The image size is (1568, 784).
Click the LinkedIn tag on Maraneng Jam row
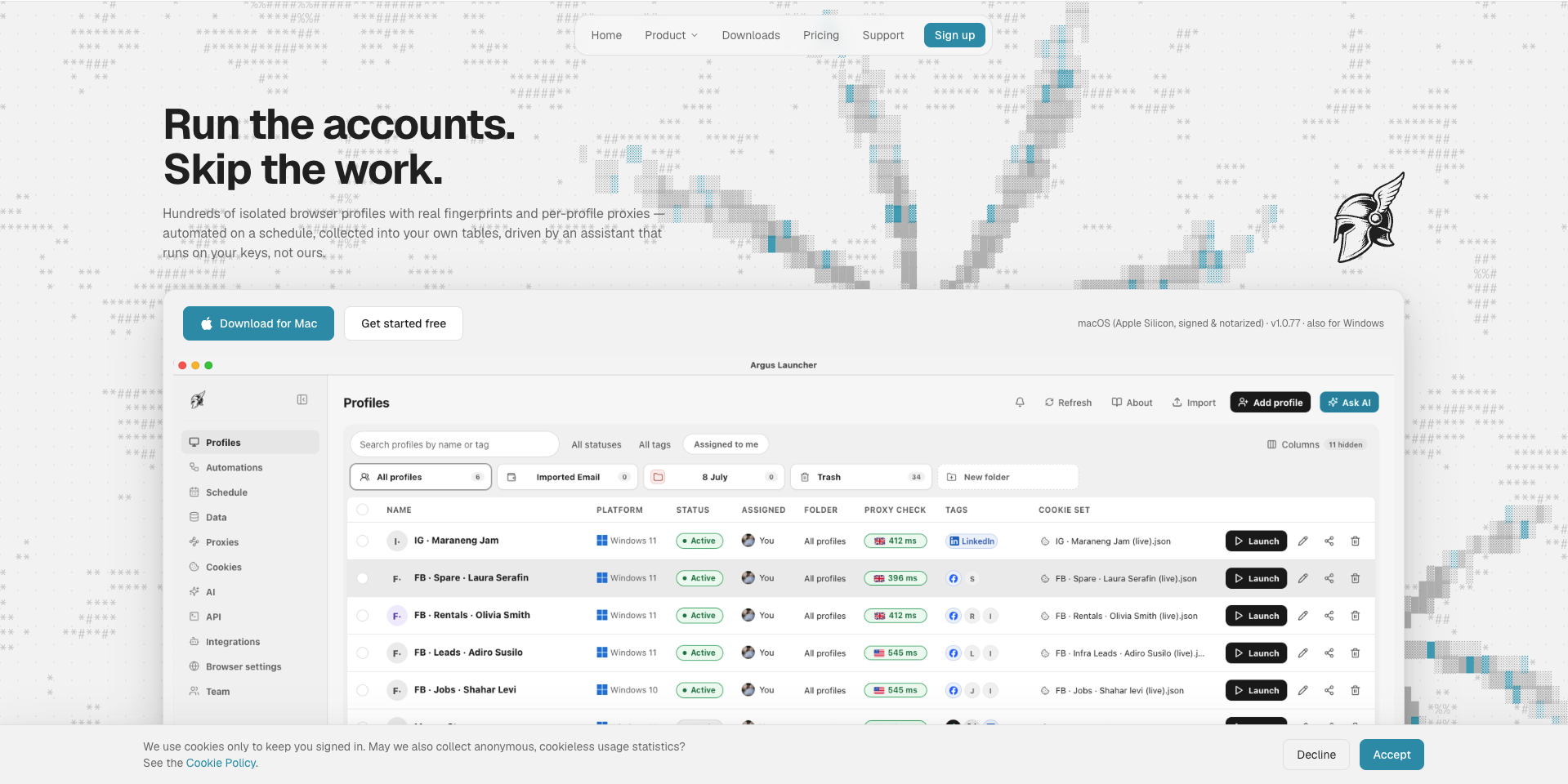coord(972,541)
